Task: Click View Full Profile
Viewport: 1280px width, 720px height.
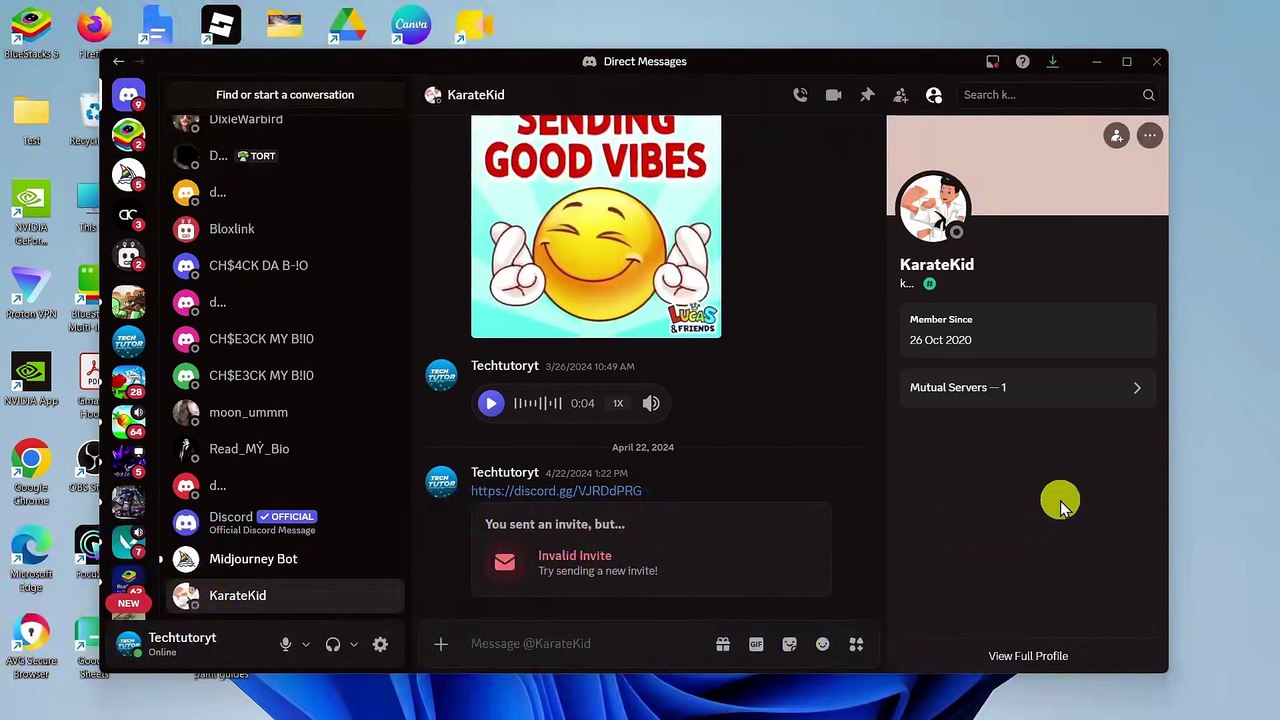Action: click(1028, 656)
